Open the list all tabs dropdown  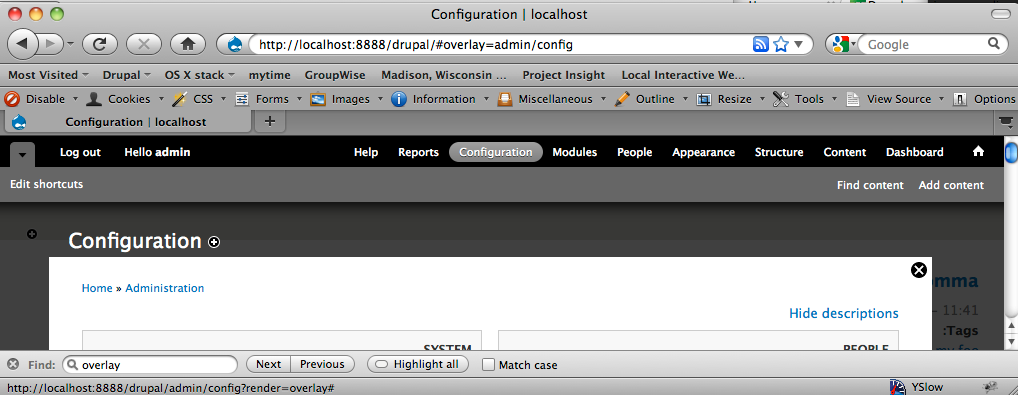[x=1006, y=121]
